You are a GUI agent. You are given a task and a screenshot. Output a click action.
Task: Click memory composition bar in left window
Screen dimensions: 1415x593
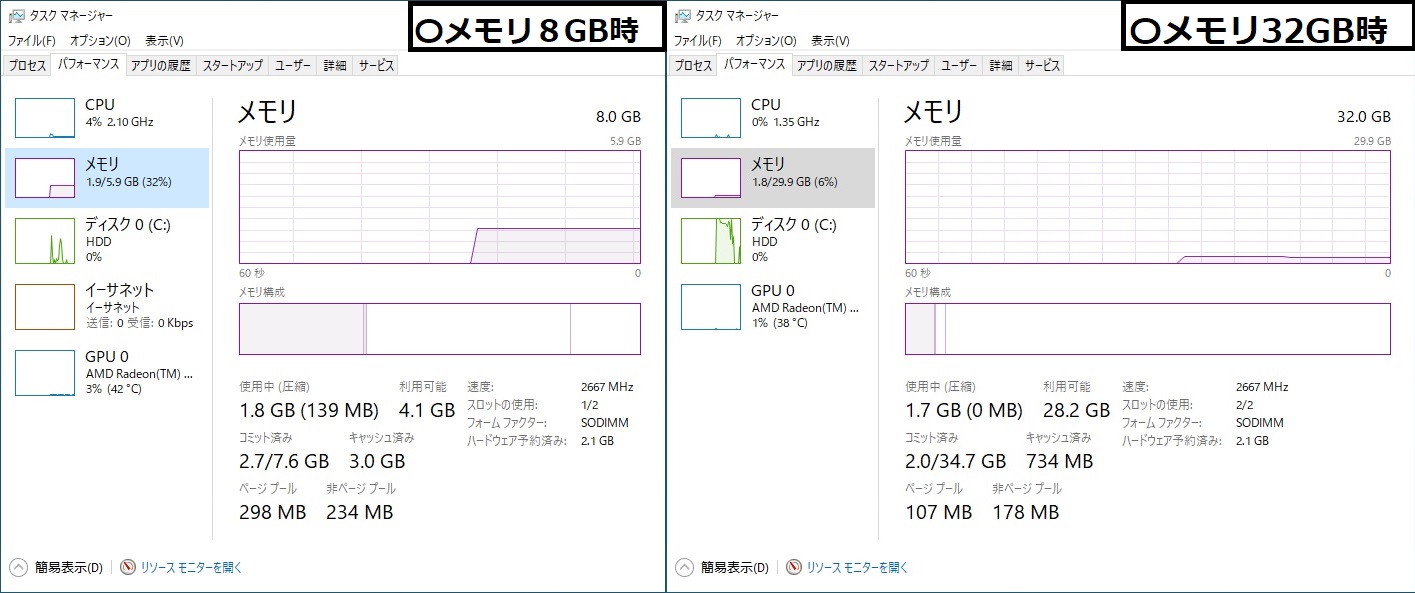[x=439, y=329]
